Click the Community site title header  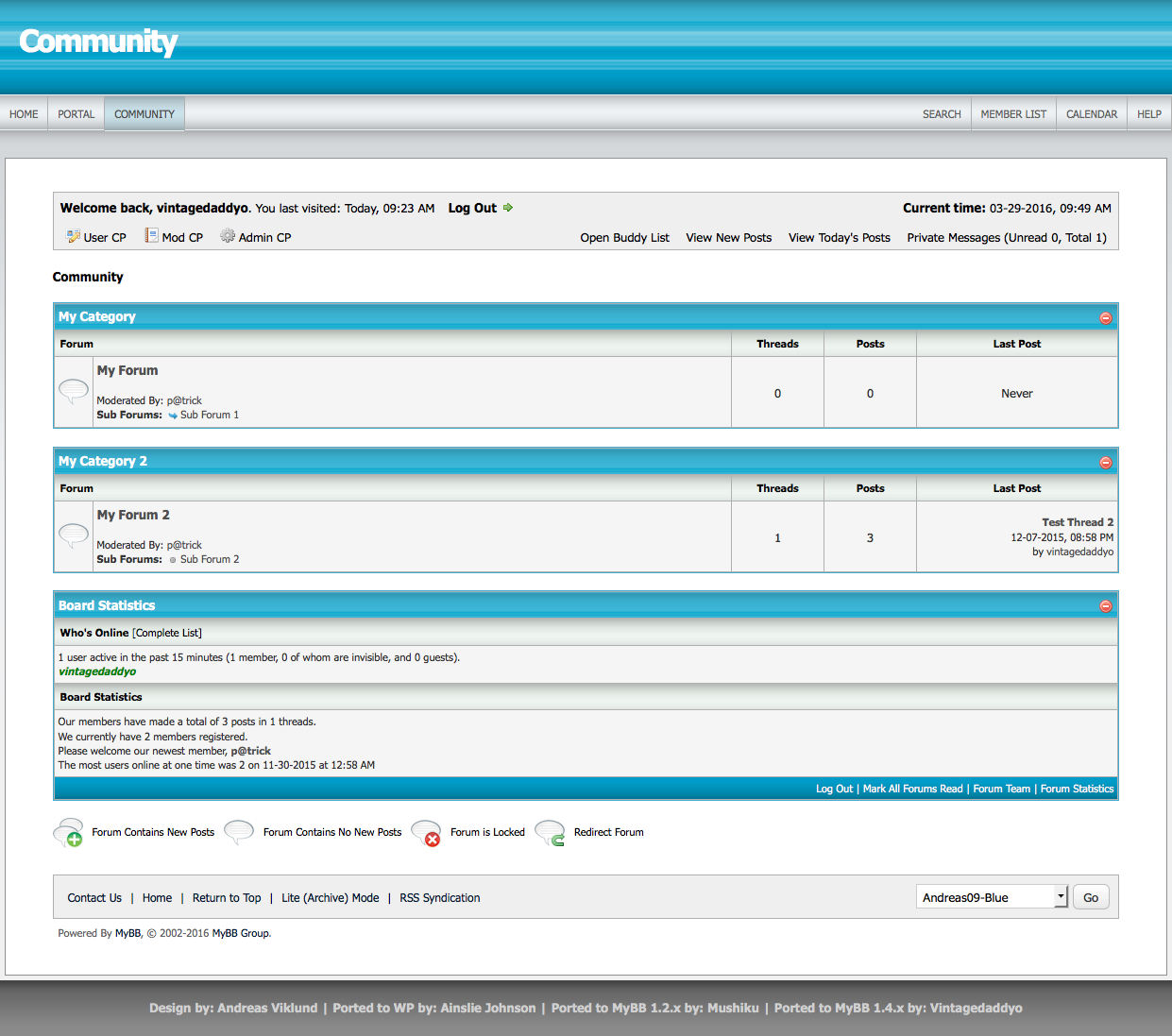98,42
